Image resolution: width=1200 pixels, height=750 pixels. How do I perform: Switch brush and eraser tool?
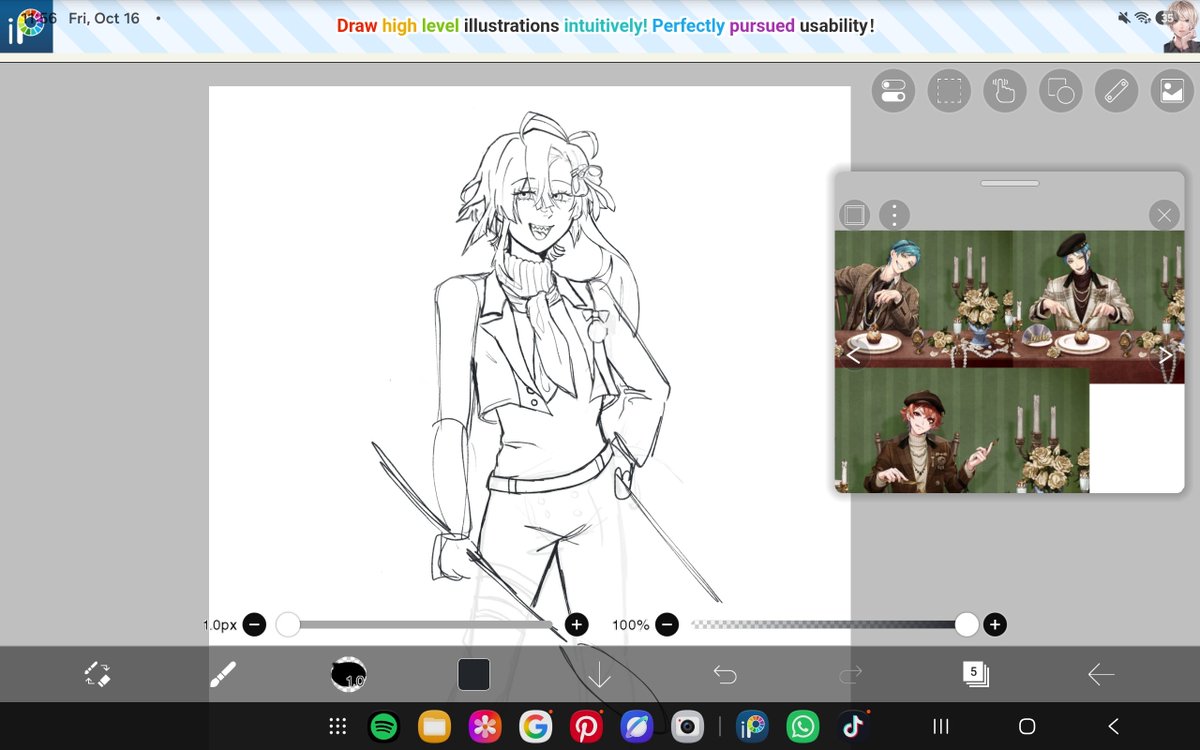[x=97, y=675]
